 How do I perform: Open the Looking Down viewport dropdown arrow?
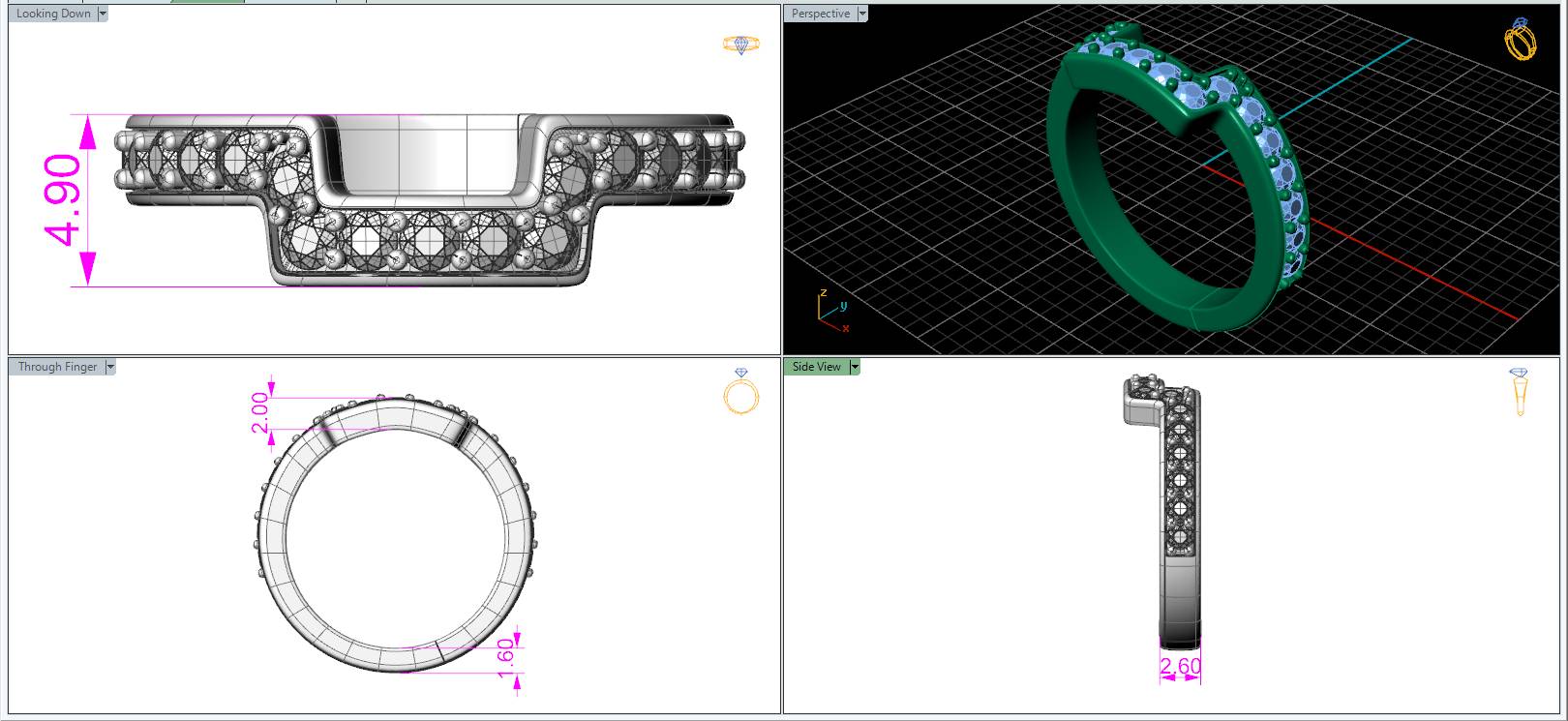(x=103, y=14)
